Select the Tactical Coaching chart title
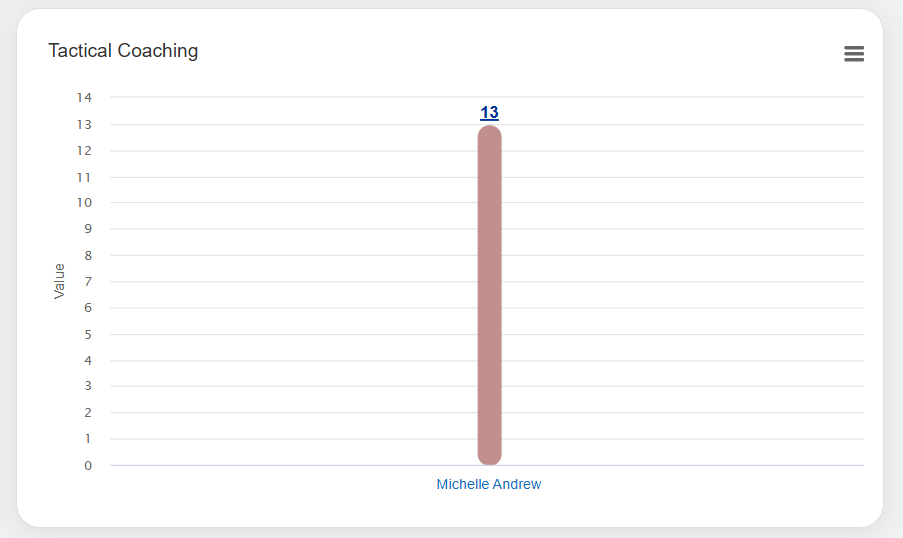The height and width of the screenshot is (538, 903). coord(123,51)
